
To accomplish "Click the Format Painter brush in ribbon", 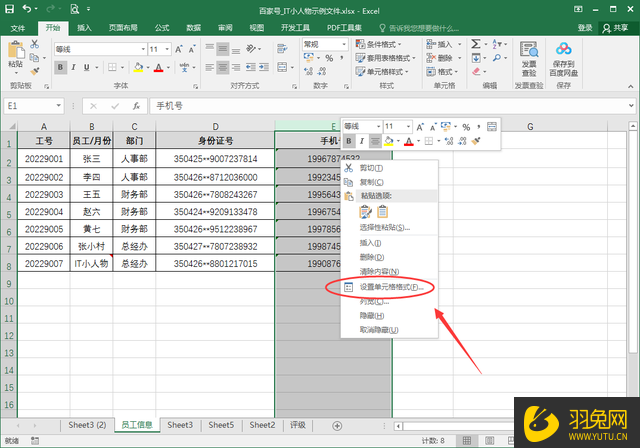I will pos(35,71).
